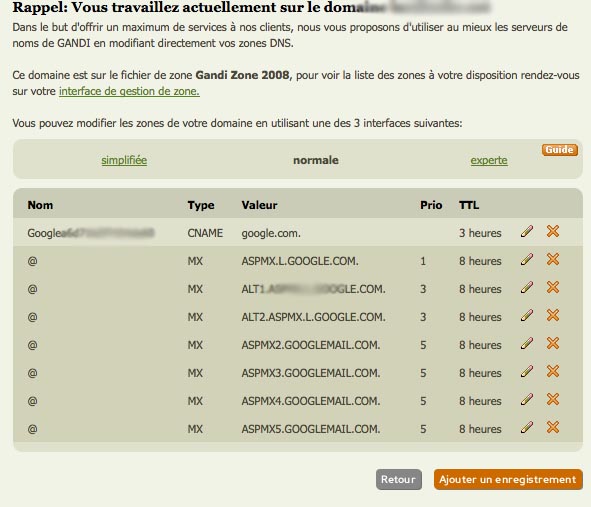
Task: Edit the ASPMX3.GOOGLEMAIL.COM record
Action: tap(527, 371)
